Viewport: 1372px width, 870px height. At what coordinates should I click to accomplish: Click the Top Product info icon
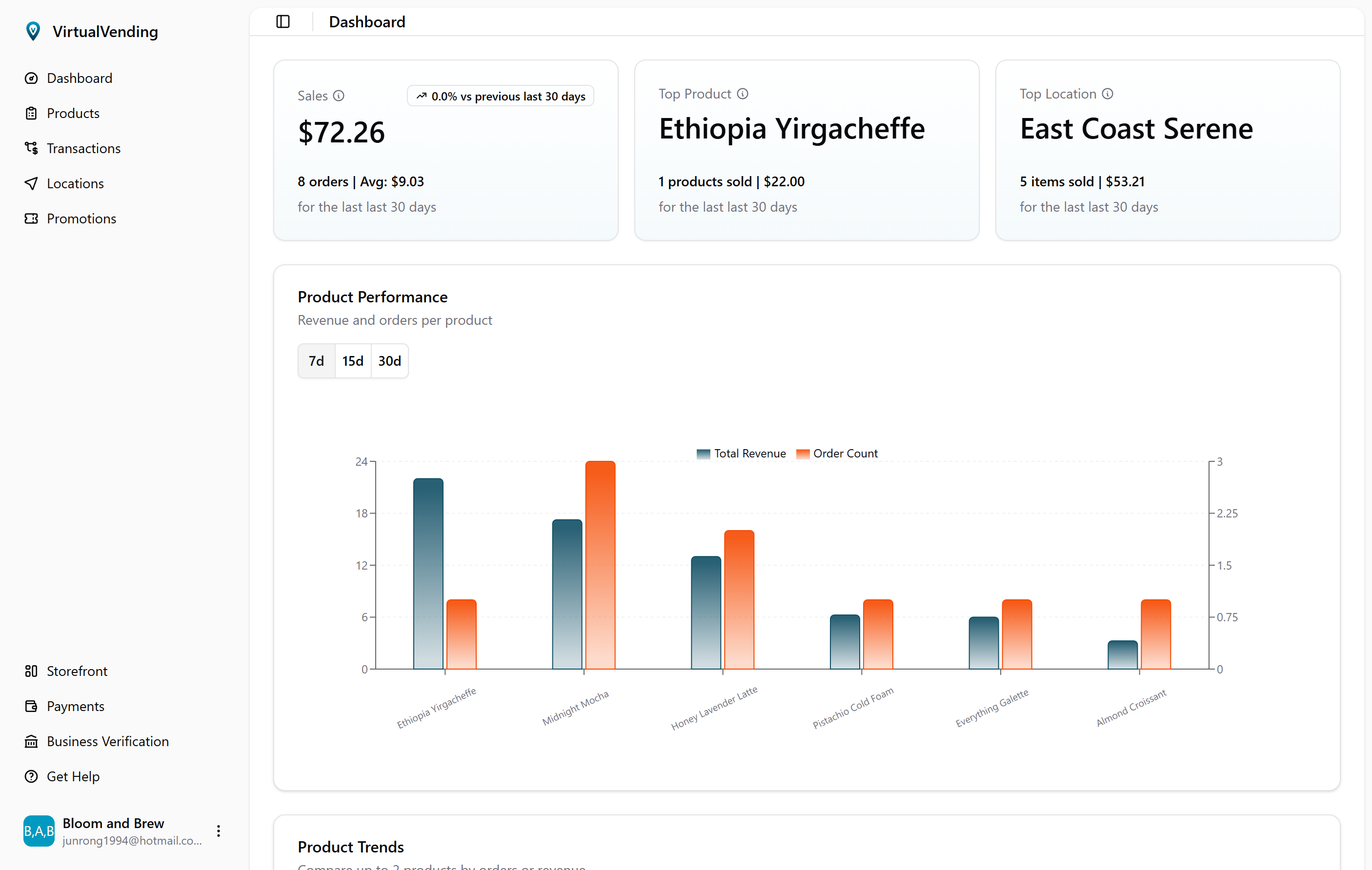tap(743, 93)
